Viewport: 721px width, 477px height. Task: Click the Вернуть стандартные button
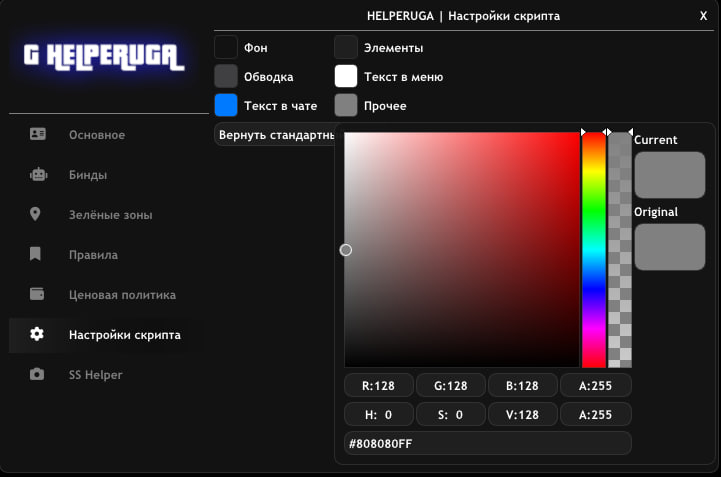[275, 135]
